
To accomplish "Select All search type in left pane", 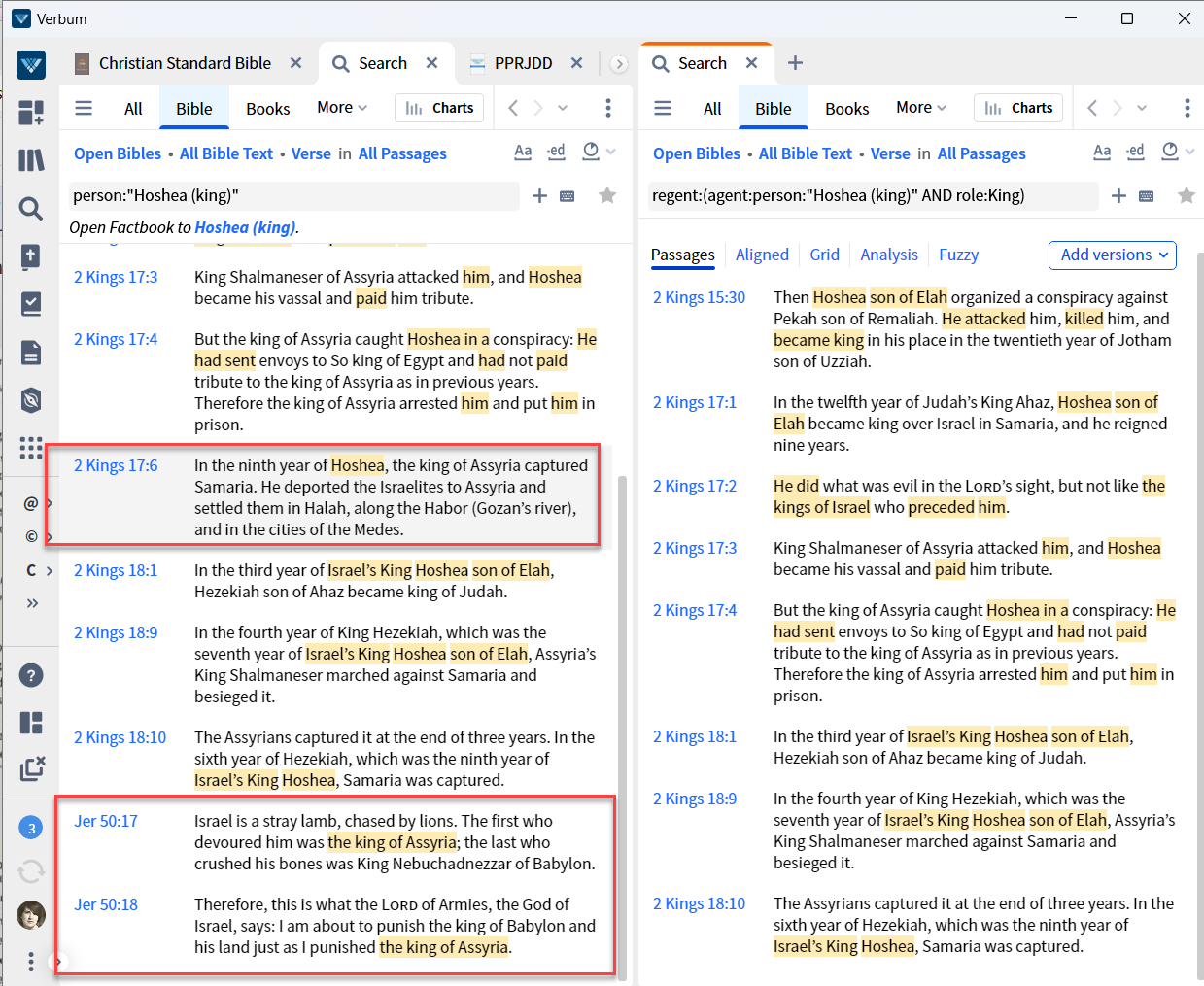I will [x=133, y=109].
